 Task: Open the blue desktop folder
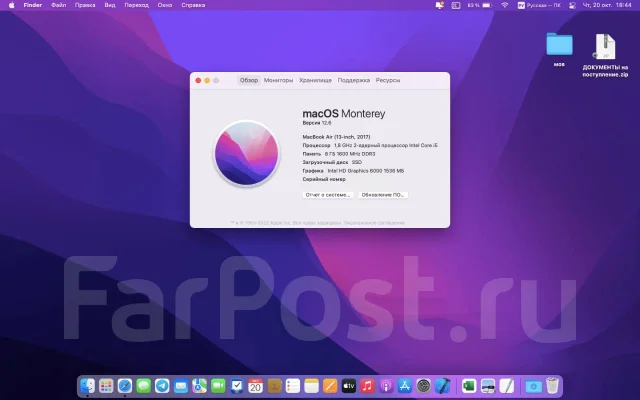coord(560,44)
